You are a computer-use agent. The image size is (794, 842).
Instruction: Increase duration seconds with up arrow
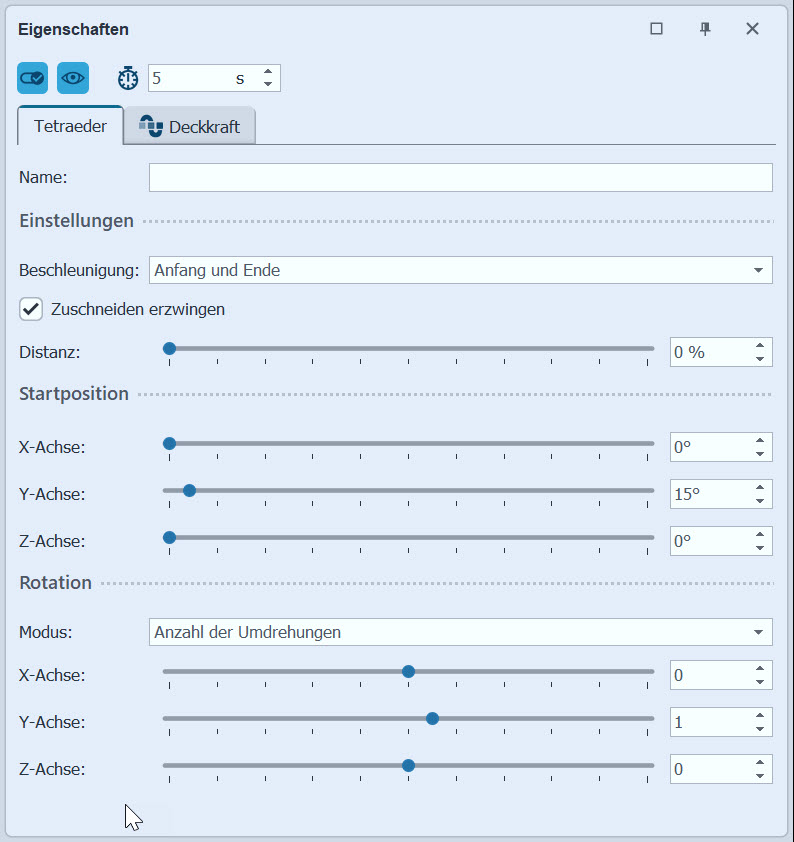[268, 72]
